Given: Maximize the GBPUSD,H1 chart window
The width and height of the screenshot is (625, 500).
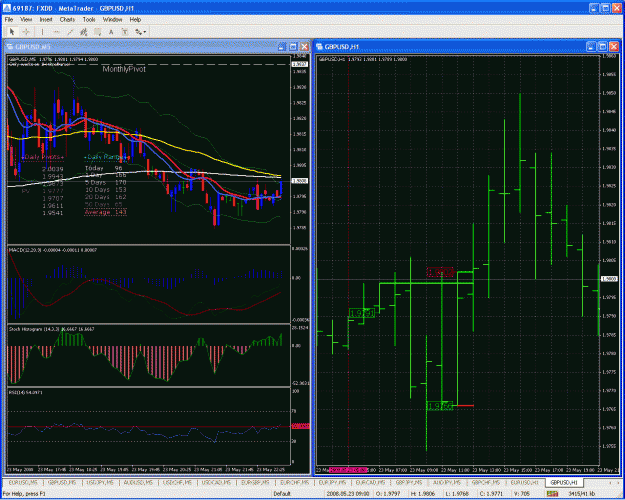Looking at the screenshot, I should tap(603, 47).
